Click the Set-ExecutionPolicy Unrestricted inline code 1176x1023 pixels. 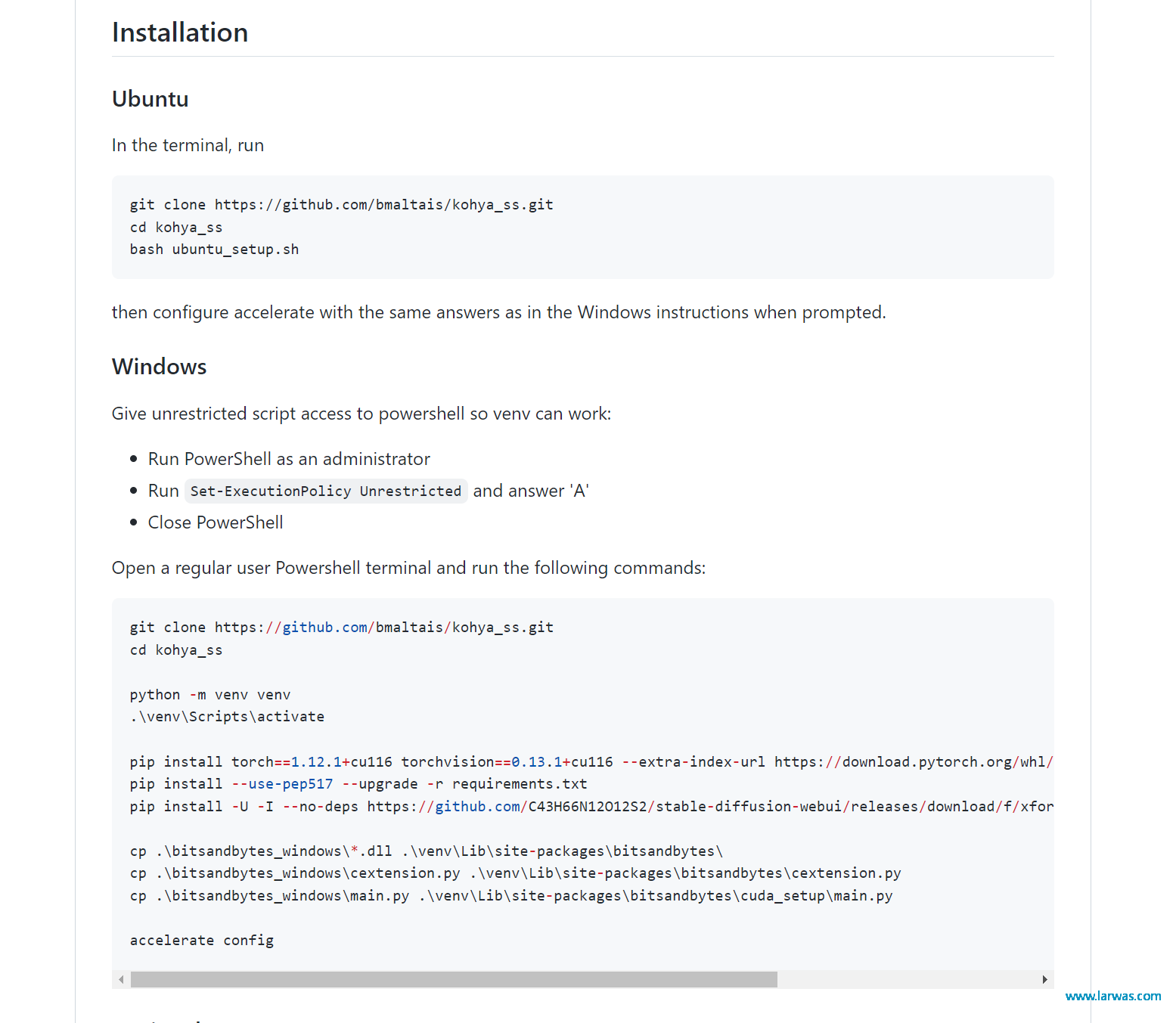click(x=326, y=491)
